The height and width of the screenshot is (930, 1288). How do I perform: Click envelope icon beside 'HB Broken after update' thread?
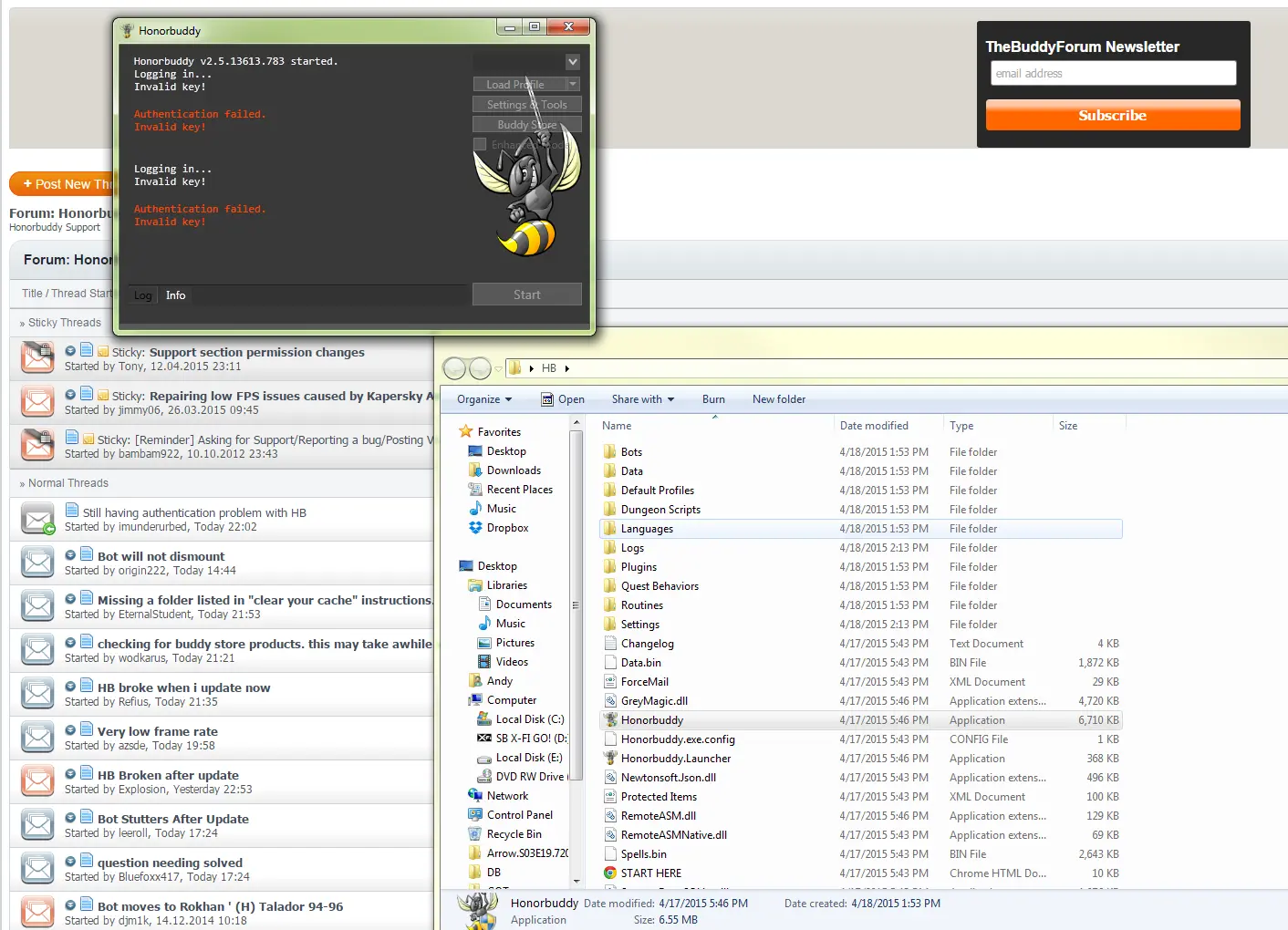pos(37,781)
